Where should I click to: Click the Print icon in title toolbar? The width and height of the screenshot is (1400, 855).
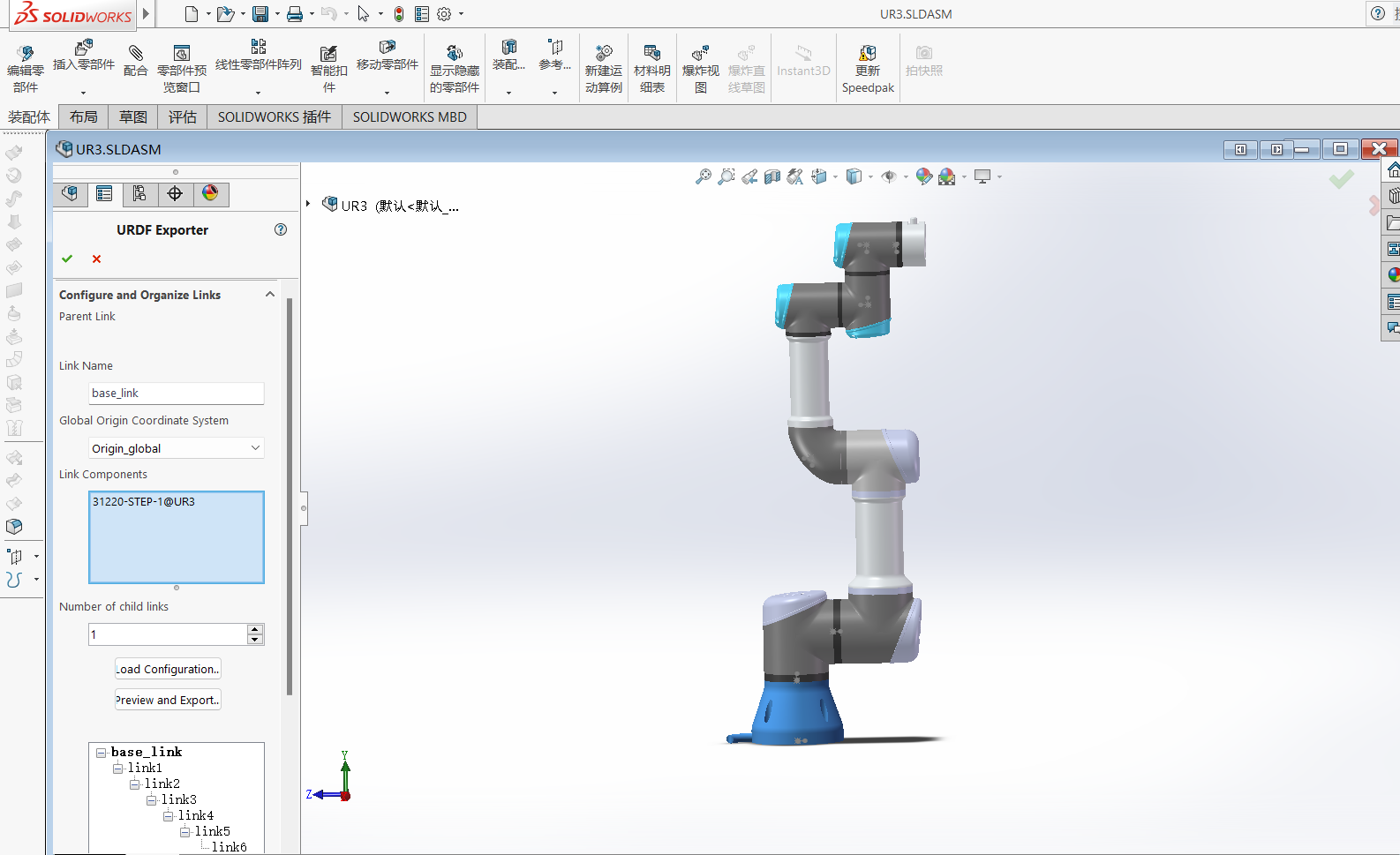pos(295,14)
